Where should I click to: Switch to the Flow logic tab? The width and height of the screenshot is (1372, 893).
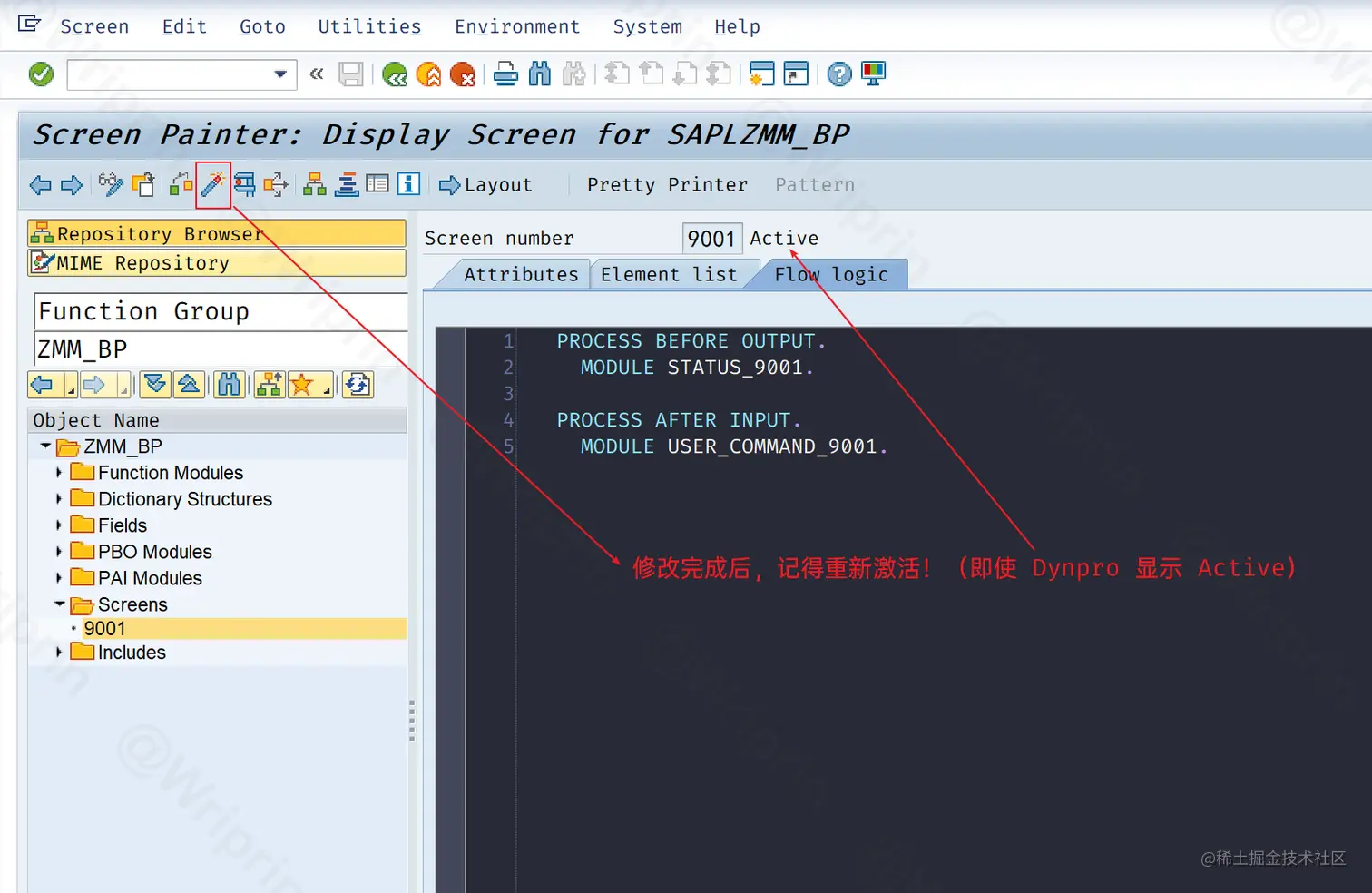coord(831,274)
